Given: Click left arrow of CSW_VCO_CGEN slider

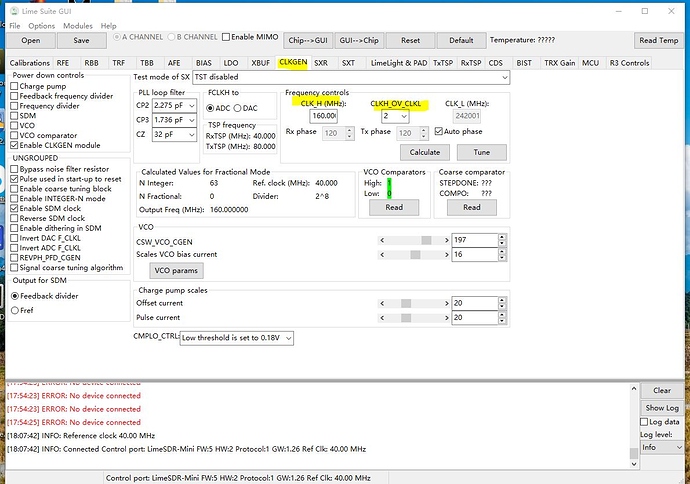Looking at the screenshot, I should [382, 240].
